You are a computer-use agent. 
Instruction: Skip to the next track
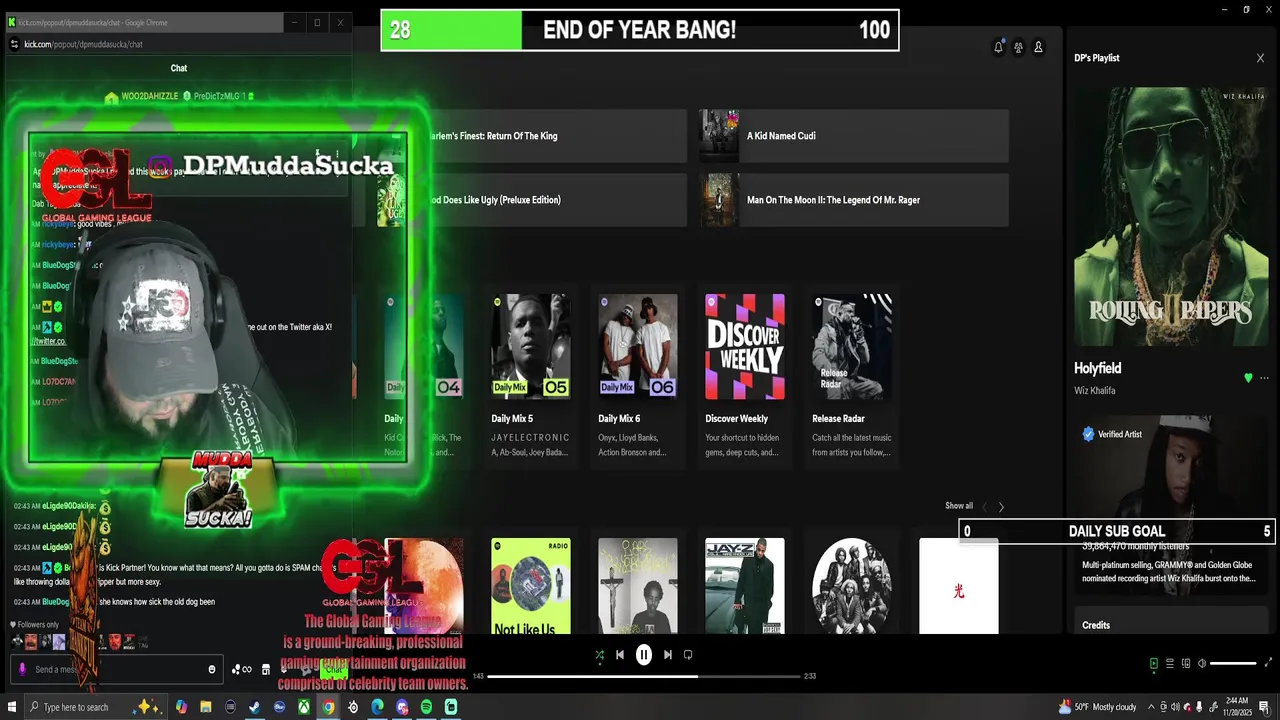point(668,655)
